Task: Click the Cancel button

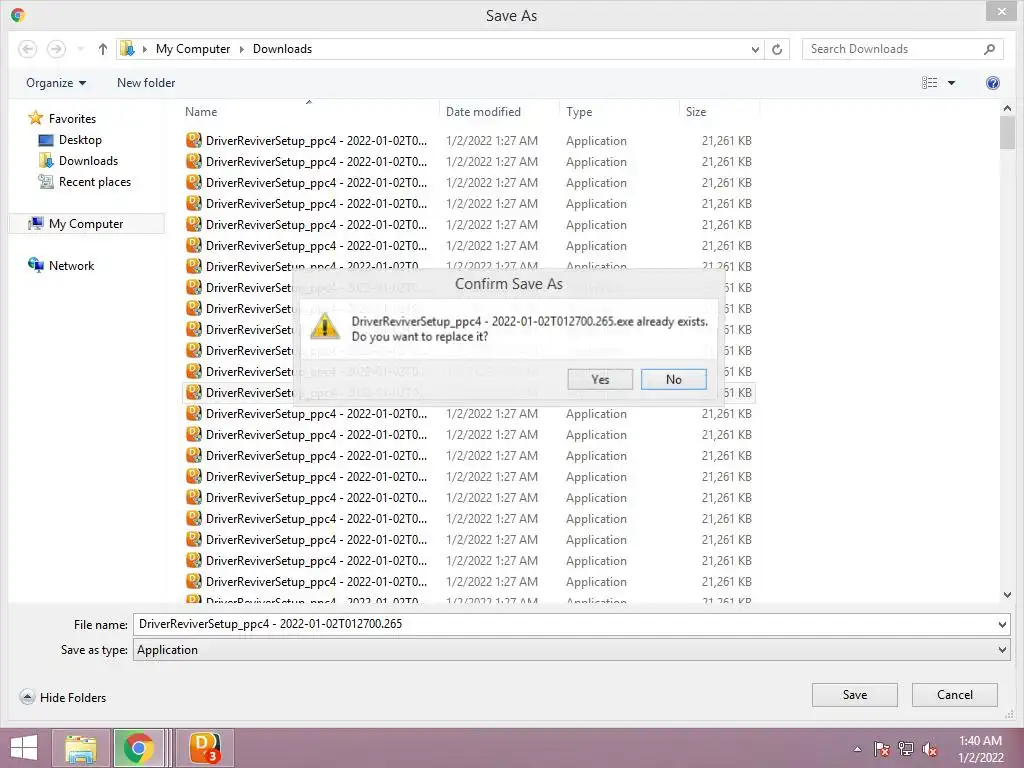Action: click(954, 695)
